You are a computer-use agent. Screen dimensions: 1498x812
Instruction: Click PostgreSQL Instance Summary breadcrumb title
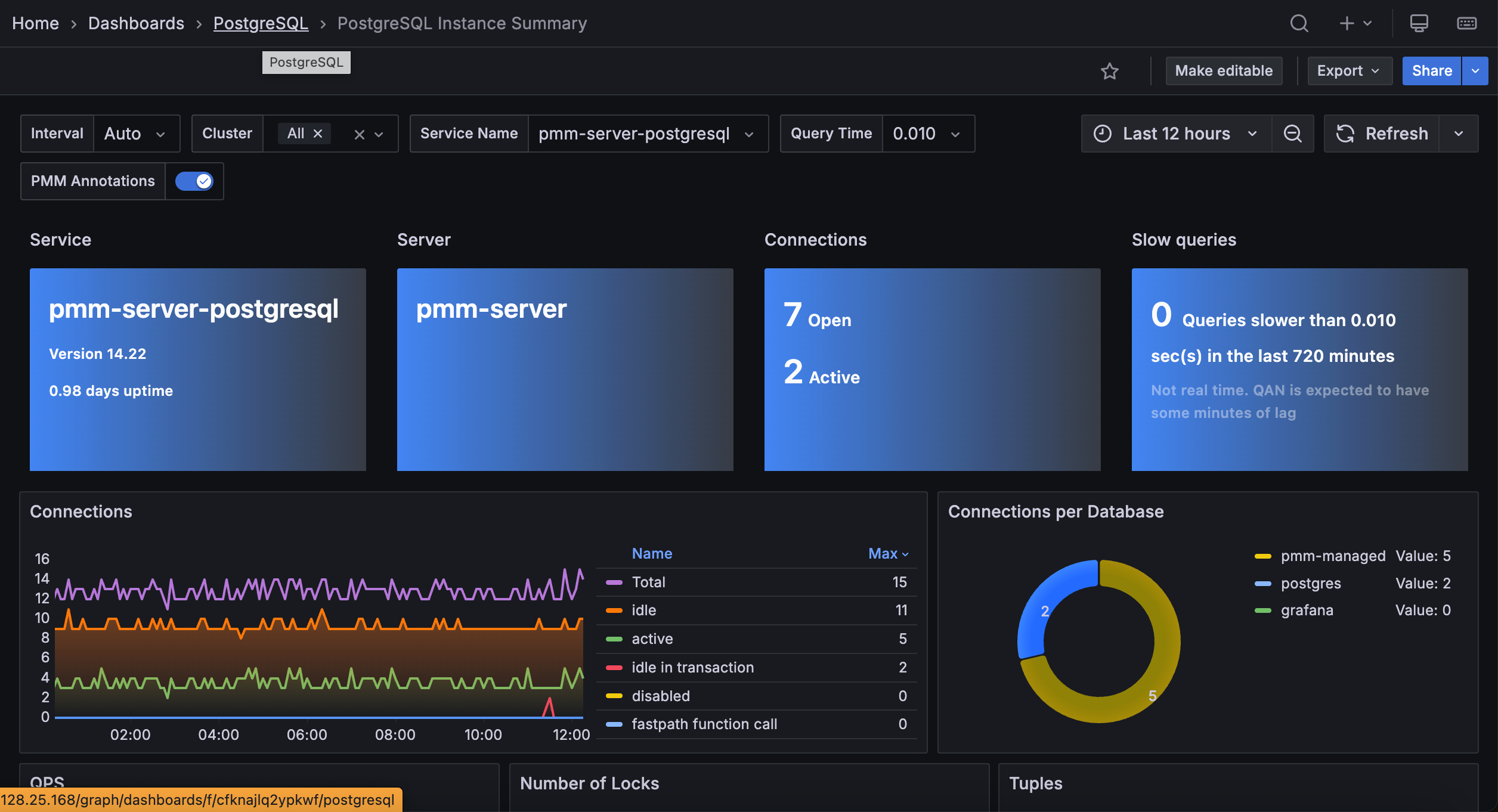[462, 23]
